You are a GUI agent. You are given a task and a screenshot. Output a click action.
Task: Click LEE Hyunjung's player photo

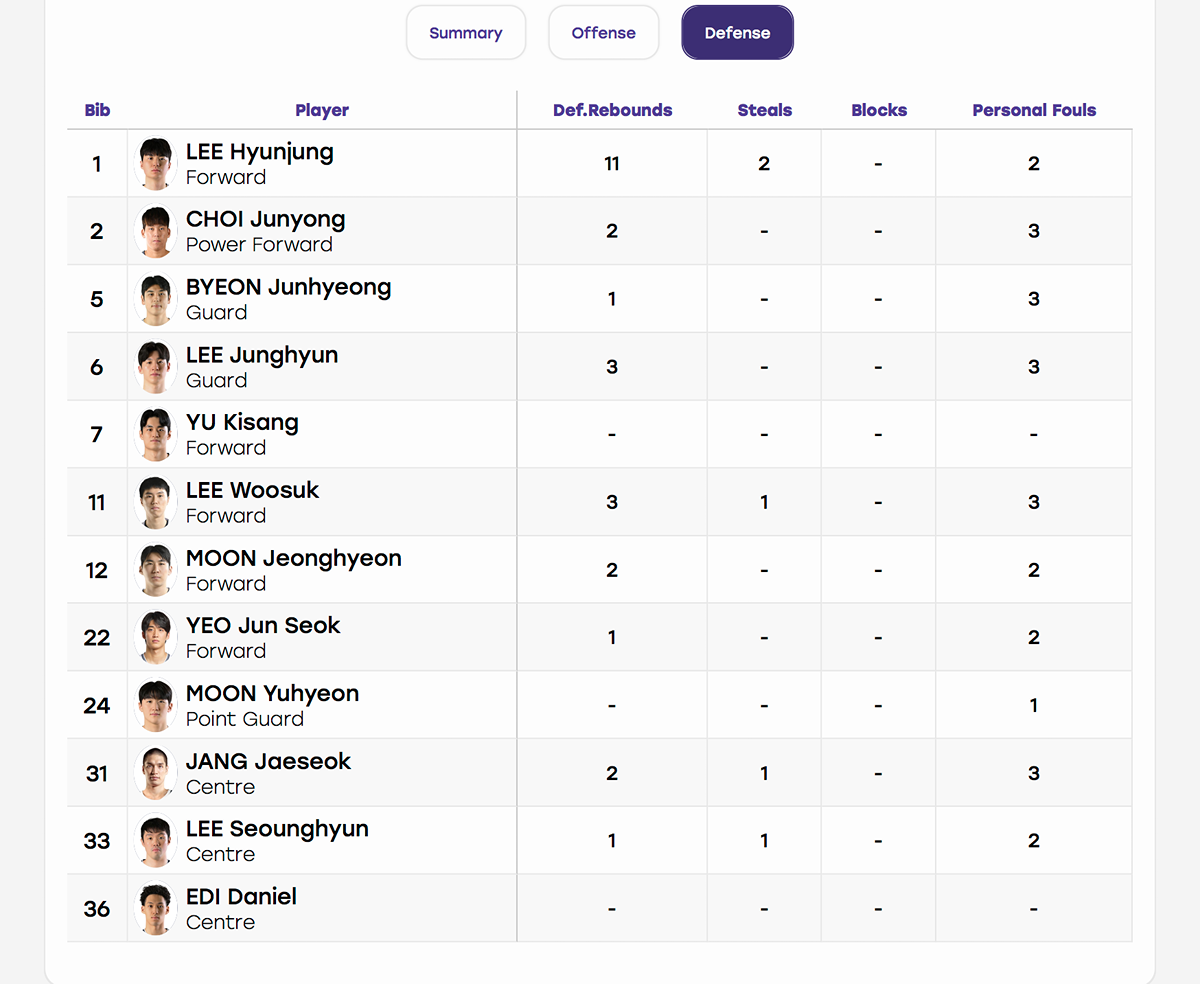pyautogui.click(x=156, y=164)
